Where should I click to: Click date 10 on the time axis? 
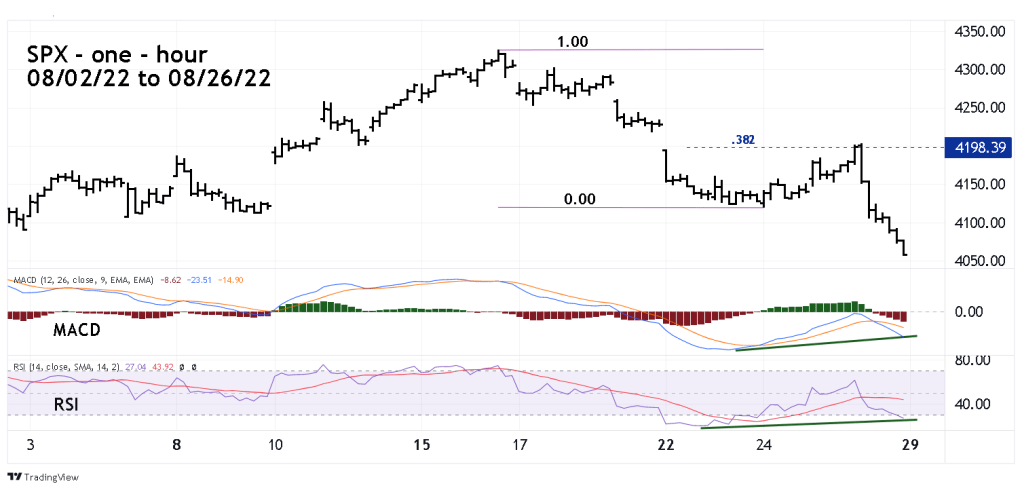[x=275, y=444]
